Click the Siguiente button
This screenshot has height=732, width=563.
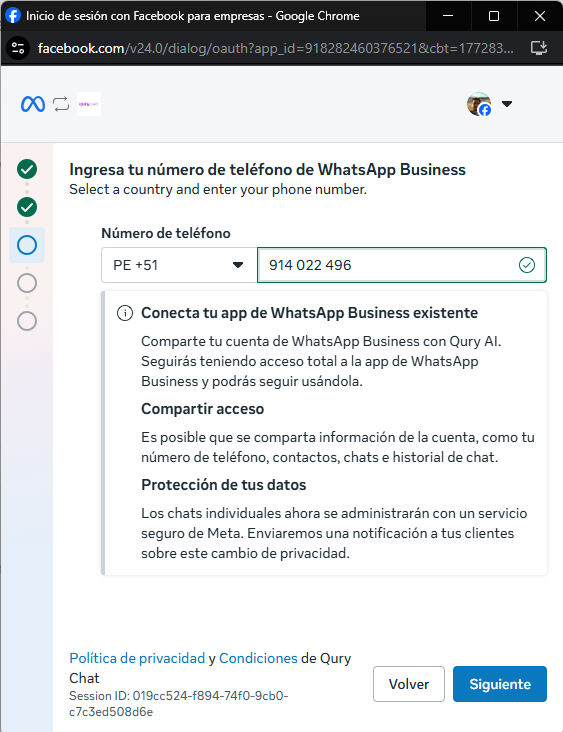point(500,684)
